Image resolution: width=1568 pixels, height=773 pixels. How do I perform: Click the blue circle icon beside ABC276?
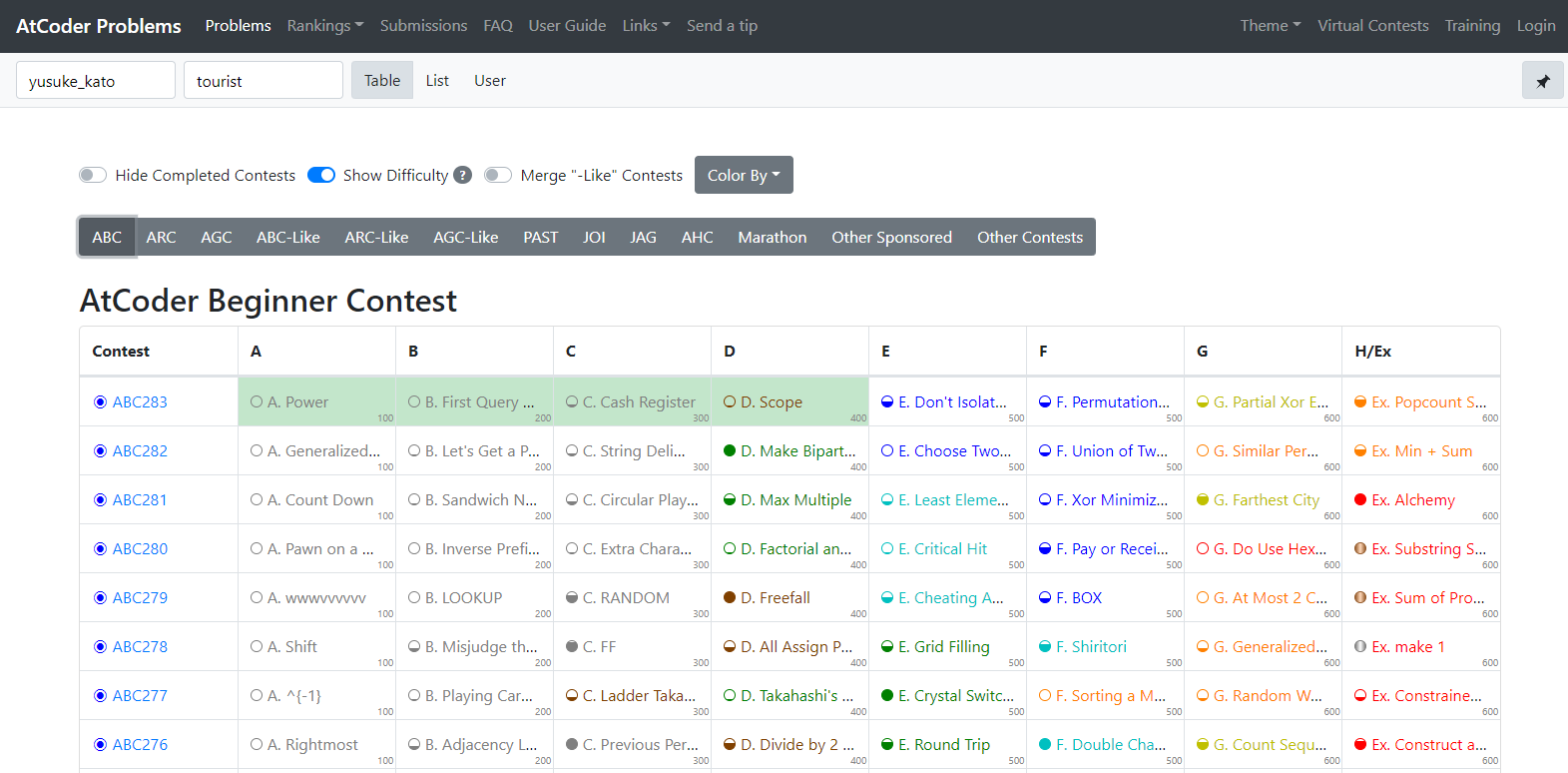click(100, 744)
